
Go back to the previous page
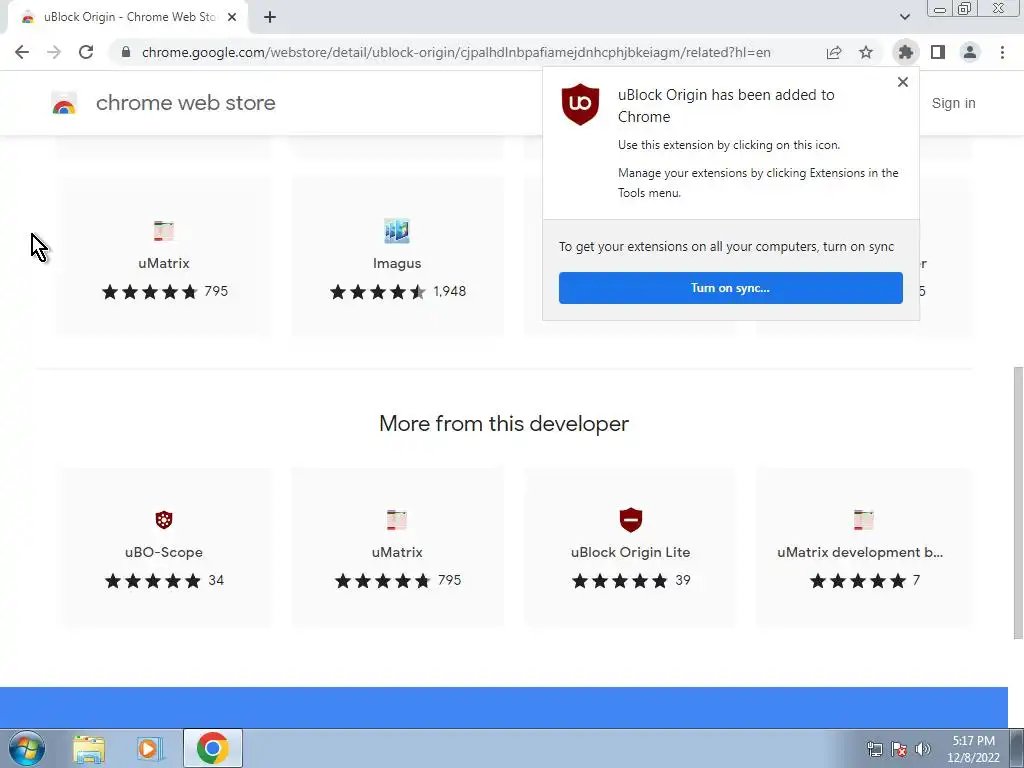coord(22,52)
